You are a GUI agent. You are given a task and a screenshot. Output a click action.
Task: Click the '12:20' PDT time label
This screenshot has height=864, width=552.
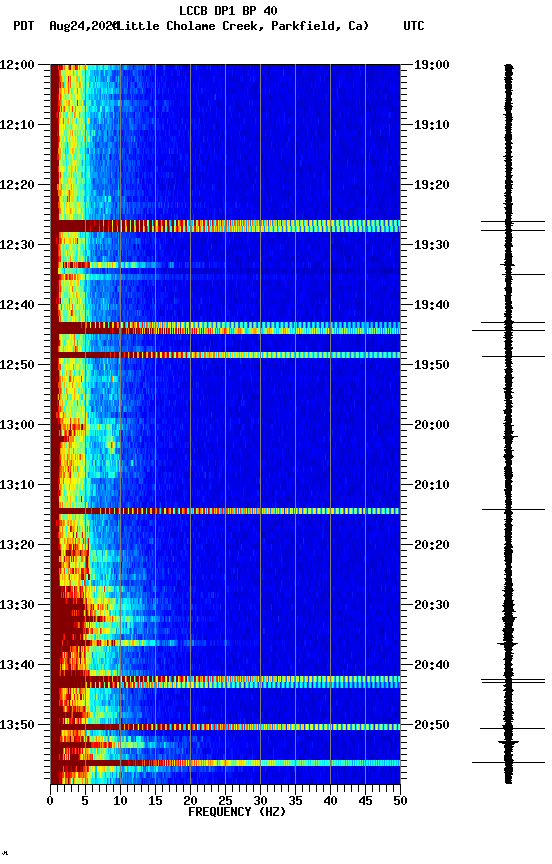click(17, 185)
